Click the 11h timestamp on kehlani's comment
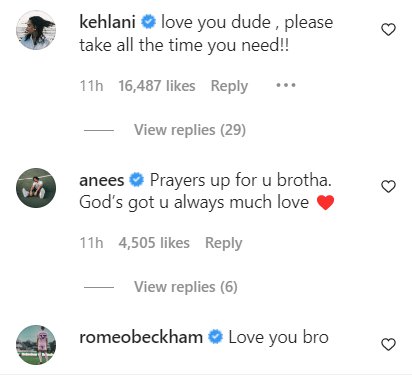This screenshot has width=412, height=377. pyautogui.click(x=91, y=86)
